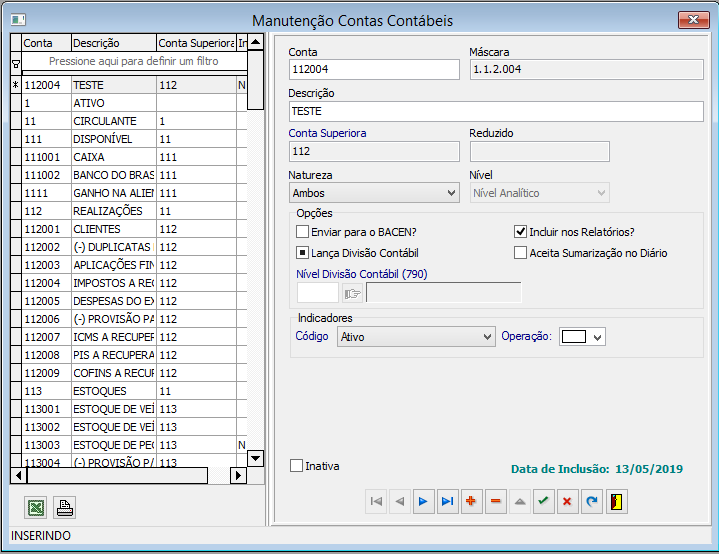Confirm with the green checkmark button
This screenshot has height=554, width=719.
click(x=543, y=502)
